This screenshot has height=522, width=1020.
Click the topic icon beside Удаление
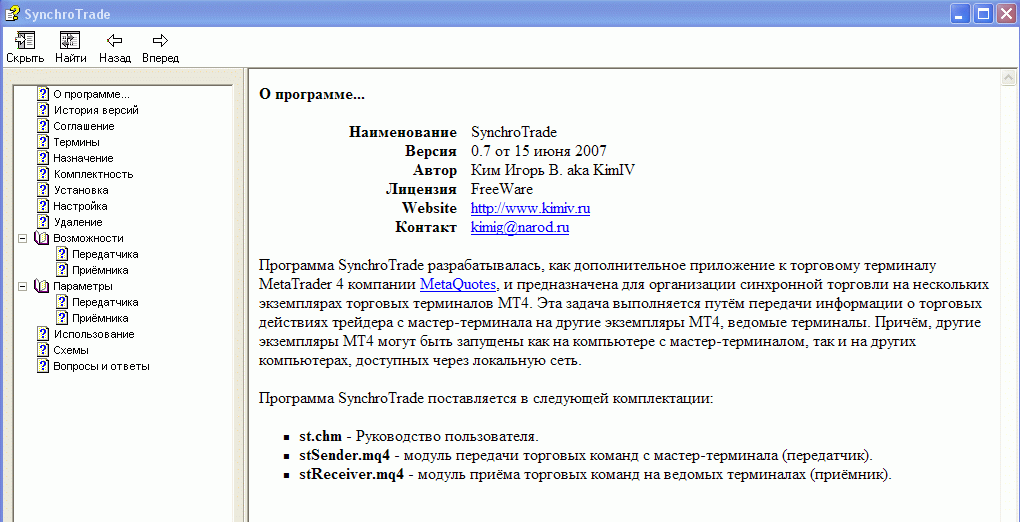click(44, 223)
